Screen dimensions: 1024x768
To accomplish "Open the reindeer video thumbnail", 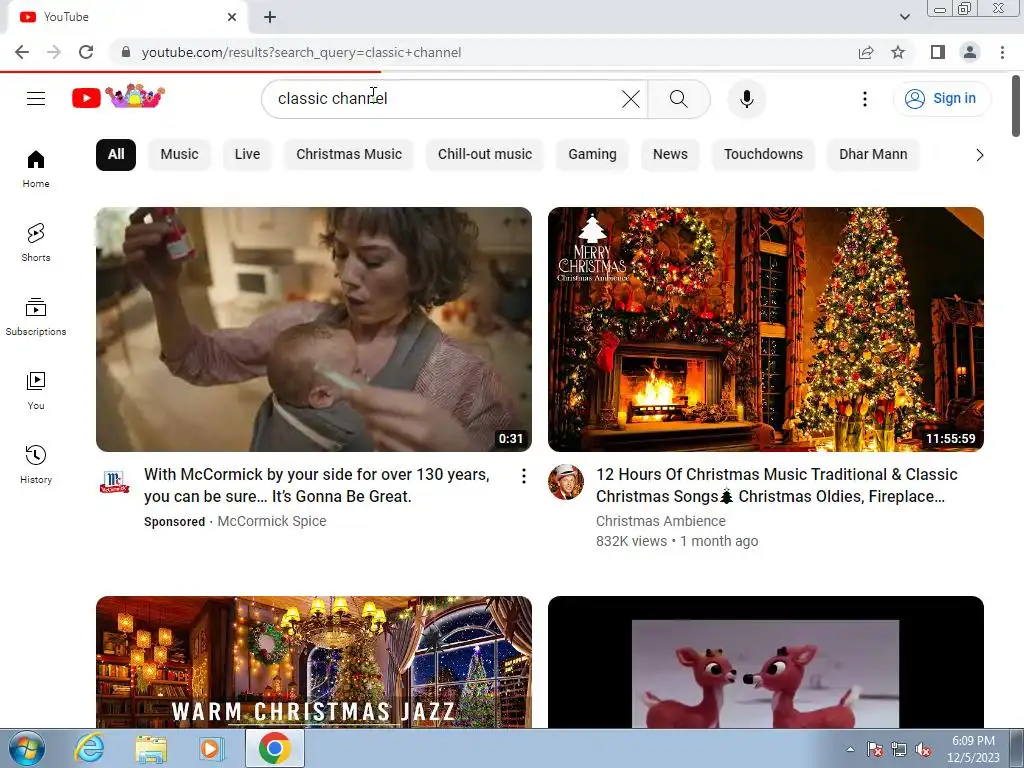I will click(x=765, y=662).
